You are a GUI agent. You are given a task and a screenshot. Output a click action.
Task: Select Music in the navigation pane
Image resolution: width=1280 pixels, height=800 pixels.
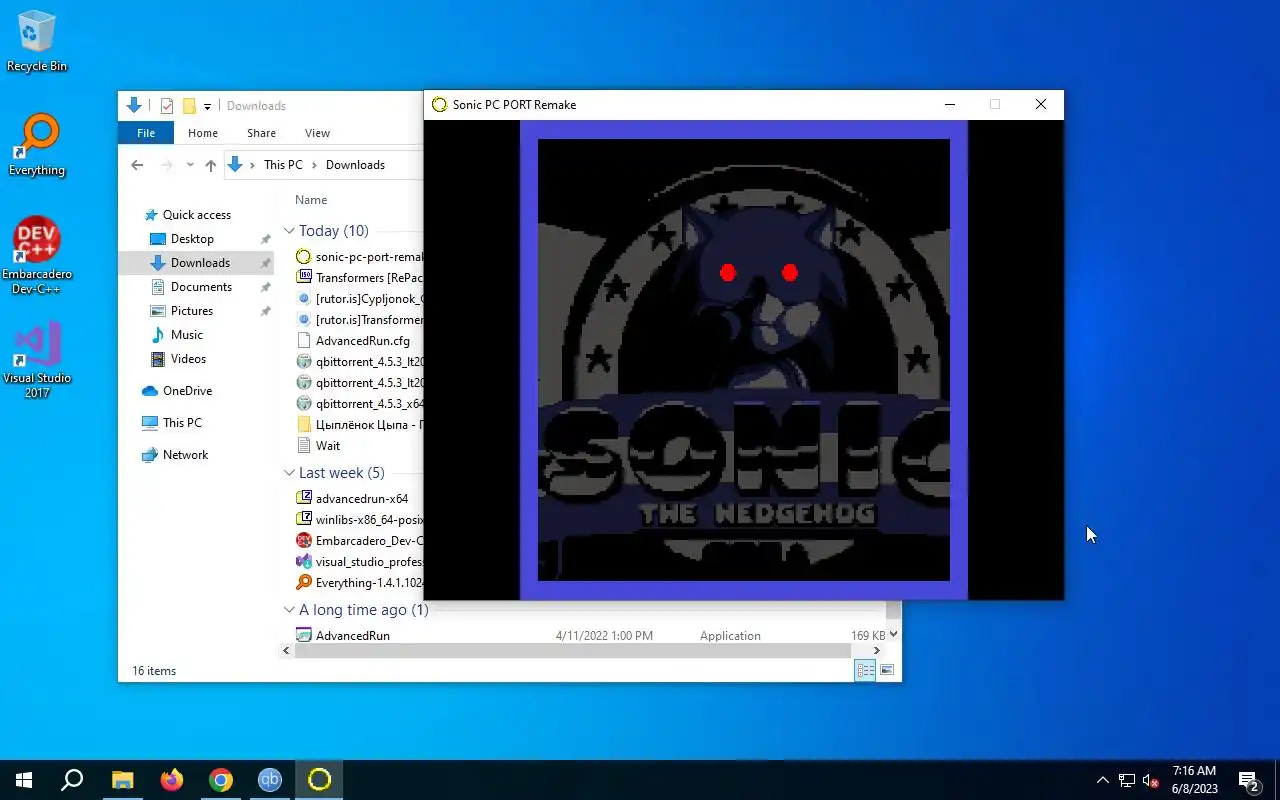[187, 335]
